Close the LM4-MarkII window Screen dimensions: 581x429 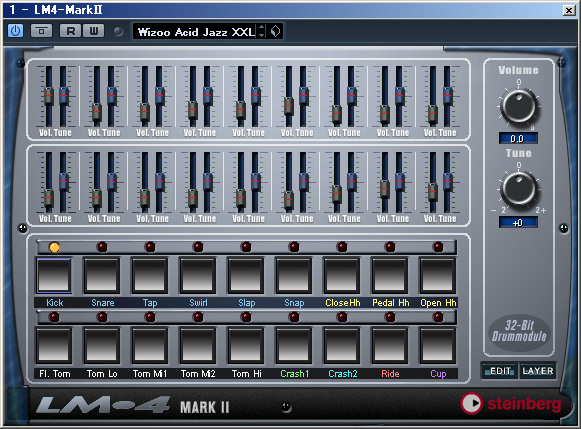tap(569, 10)
